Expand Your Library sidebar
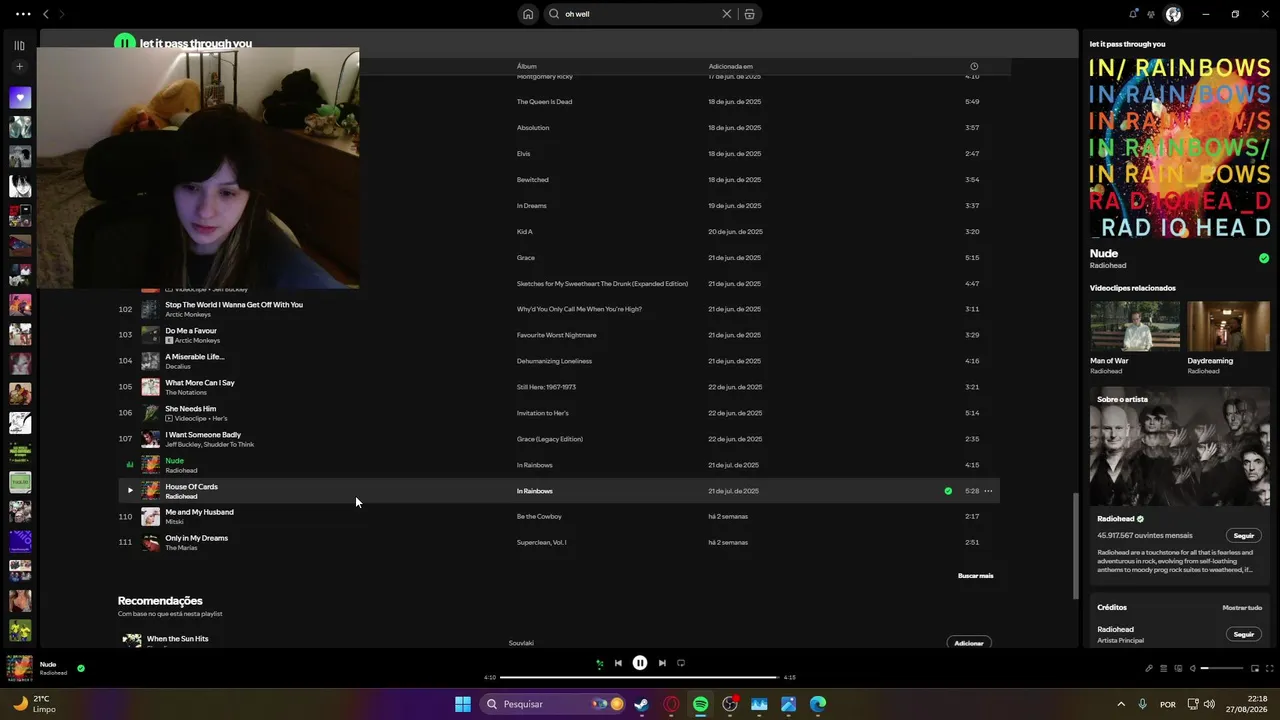Viewport: 1280px width, 720px height. pos(19,45)
